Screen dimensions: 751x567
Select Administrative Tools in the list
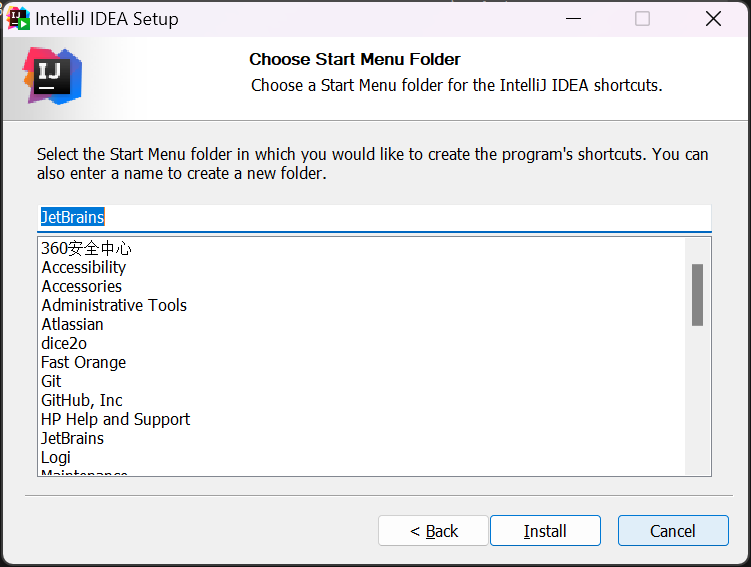pos(114,305)
